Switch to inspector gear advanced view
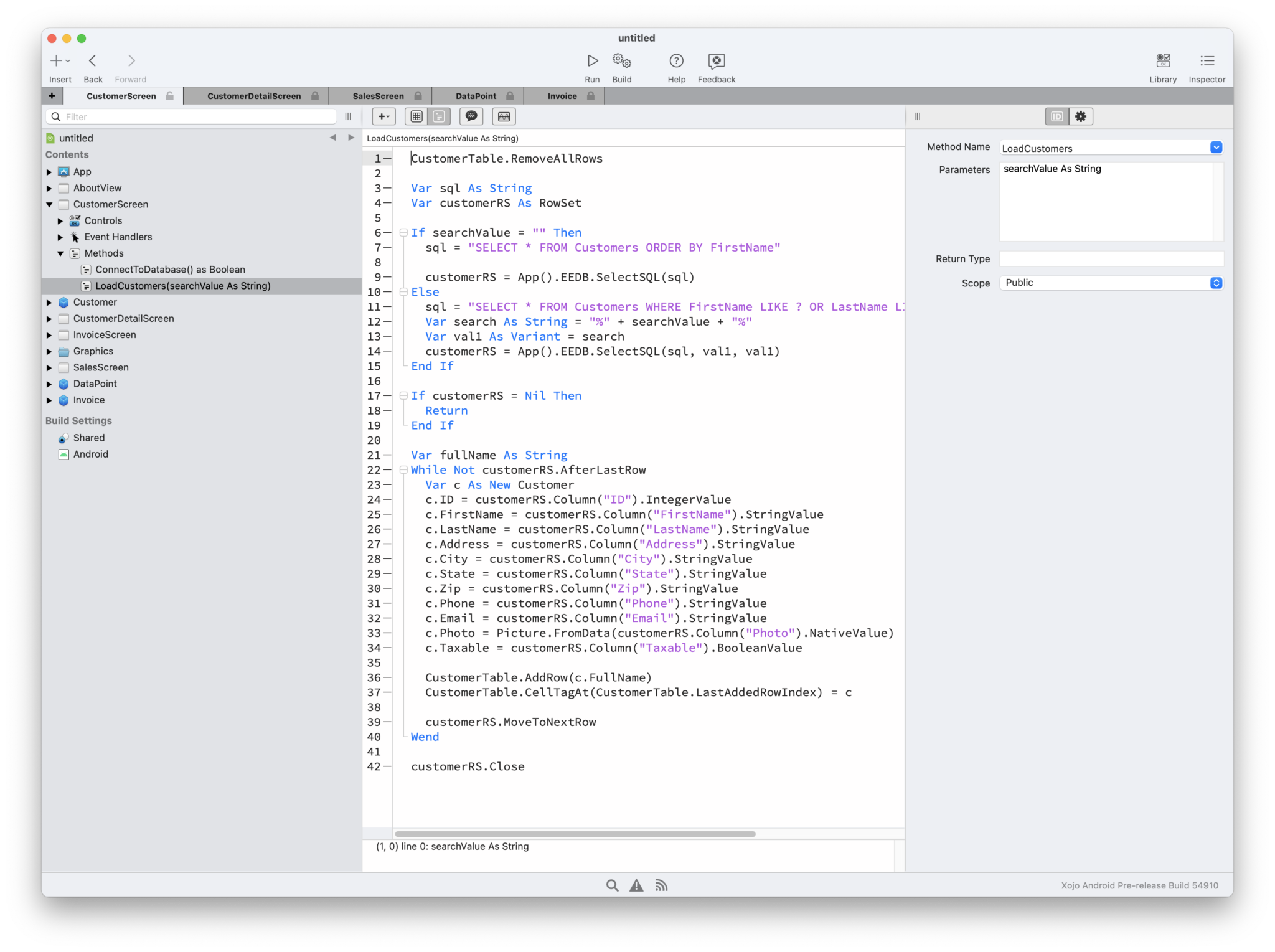 pyautogui.click(x=1081, y=116)
